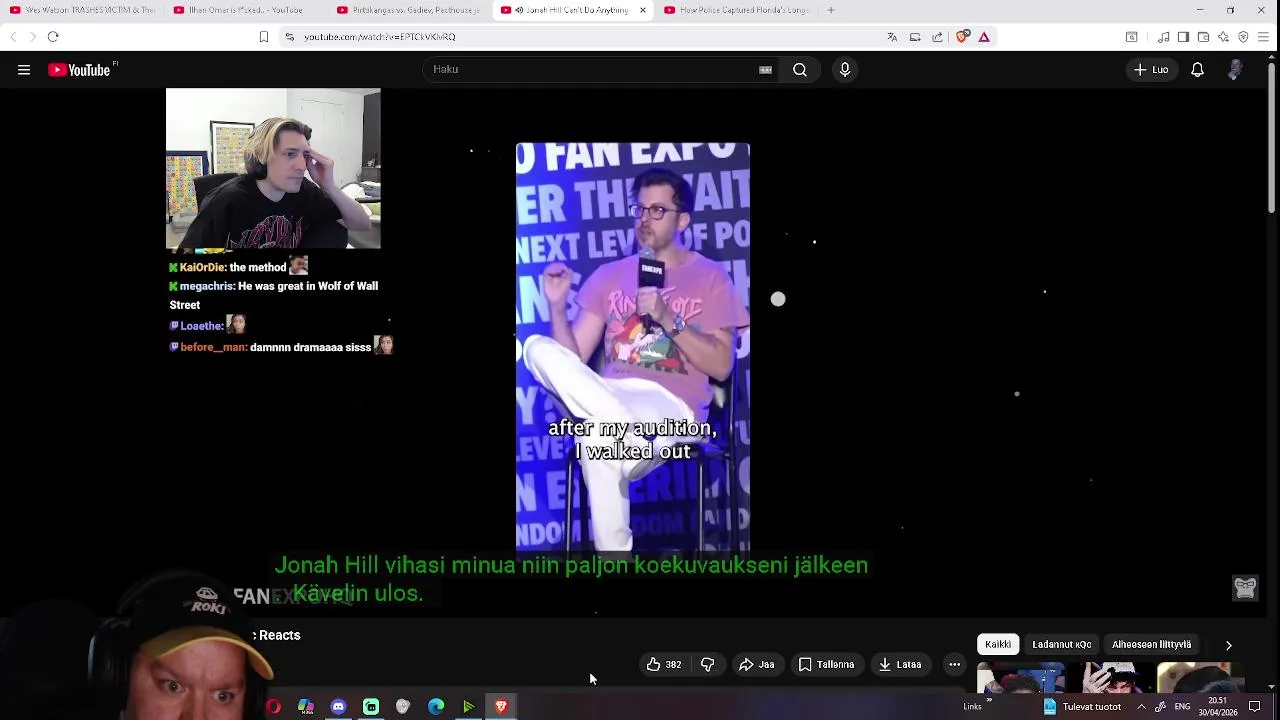Open the Brave Shields lion icon

962,37
